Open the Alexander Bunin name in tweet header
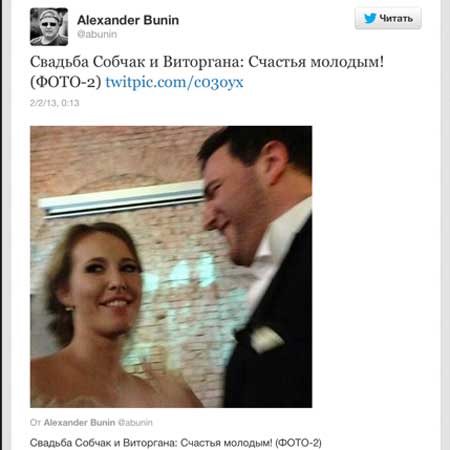450x450 pixels. click(x=128, y=20)
